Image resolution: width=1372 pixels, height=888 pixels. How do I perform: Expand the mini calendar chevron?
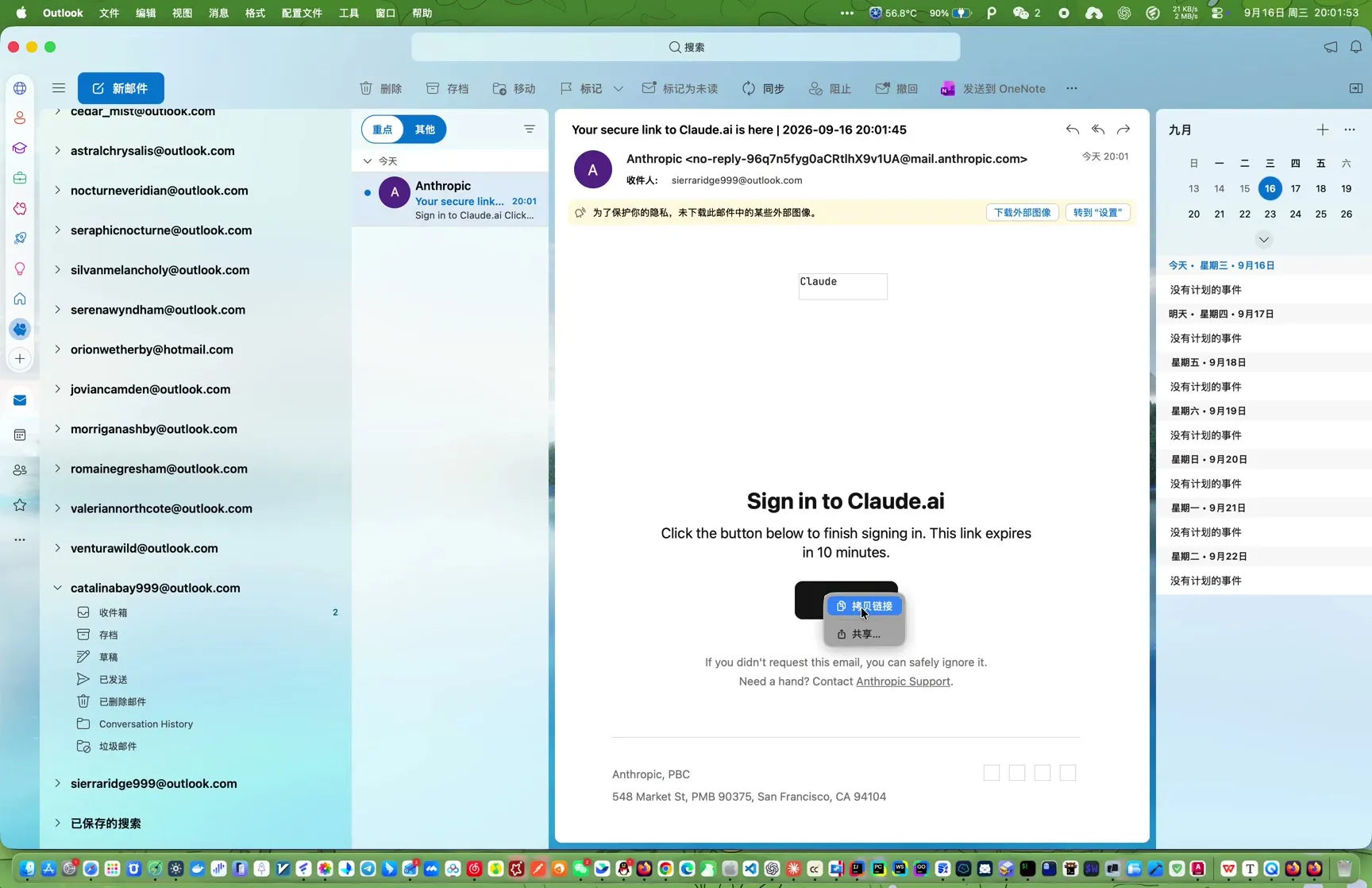(1264, 239)
